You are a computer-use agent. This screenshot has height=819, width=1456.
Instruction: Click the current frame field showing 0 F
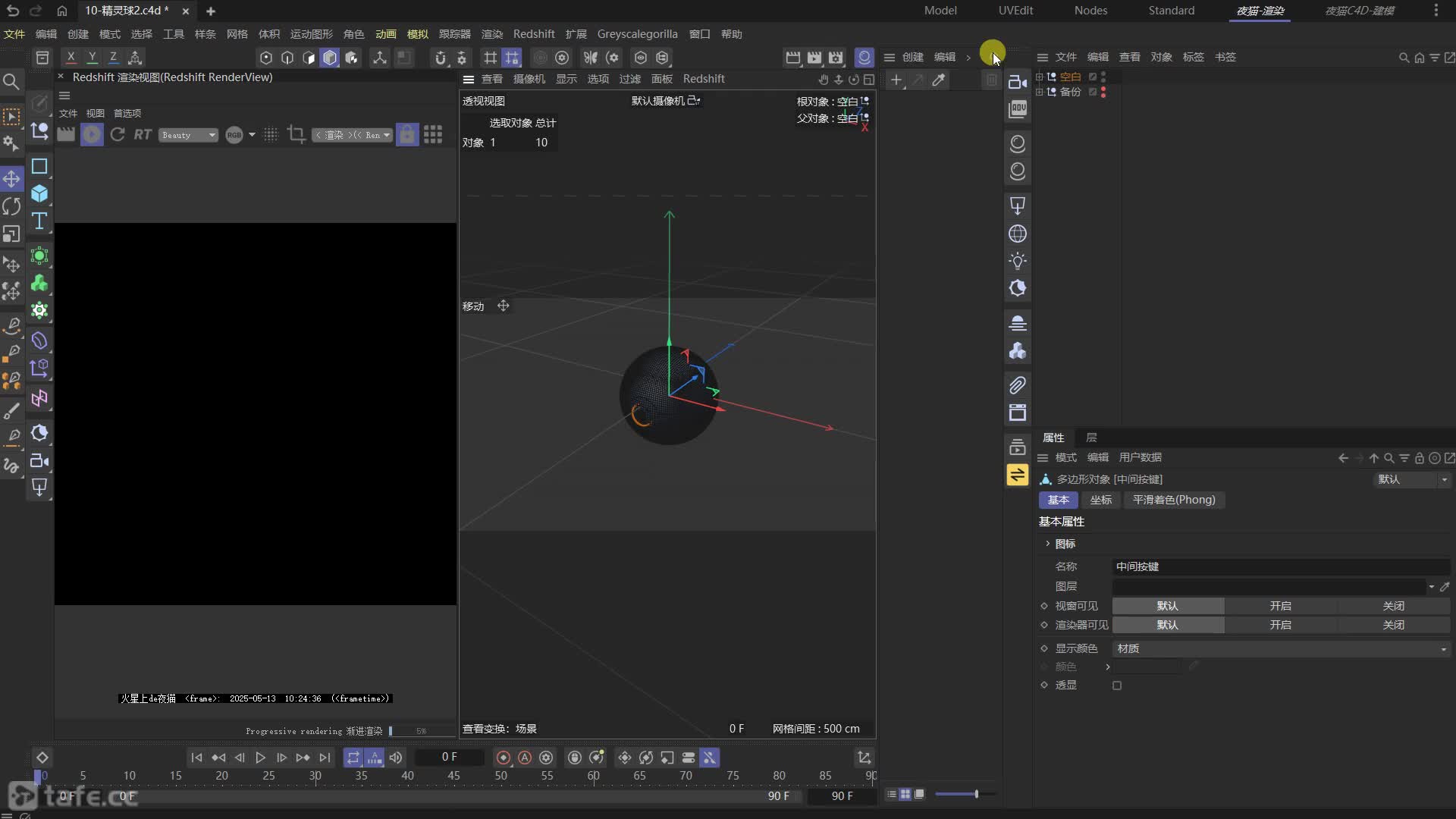coord(450,758)
